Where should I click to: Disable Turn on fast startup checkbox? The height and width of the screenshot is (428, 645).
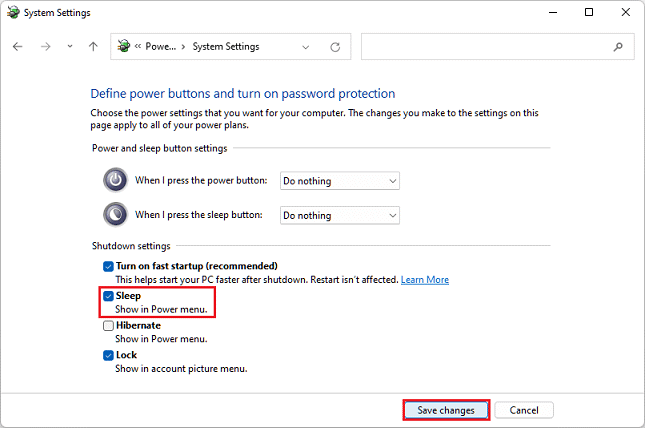[108, 267]
